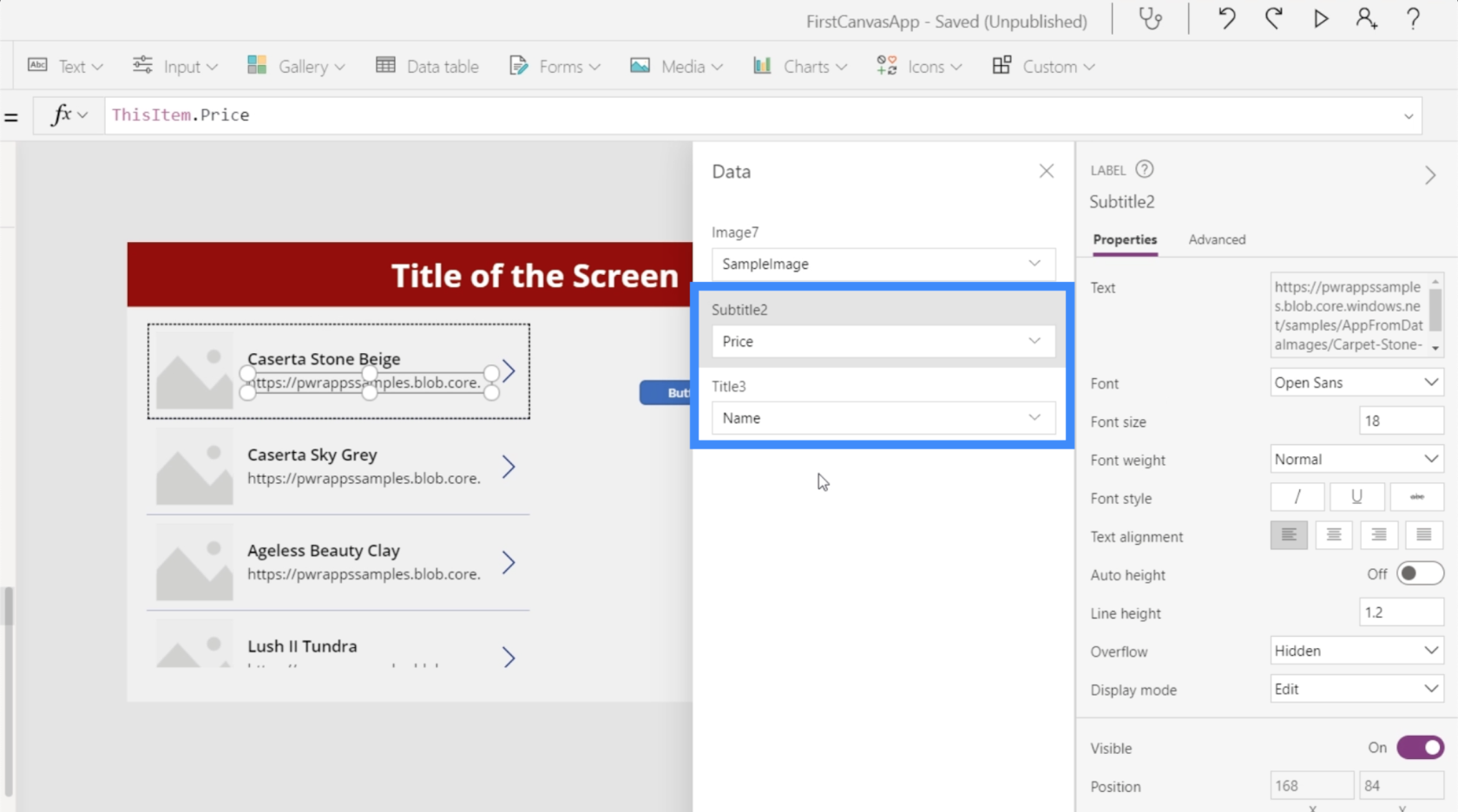The height and width of the screenshot is (812, 1458).
Task: Open the Title3 Name dropdown
Action: coord(883,417)
